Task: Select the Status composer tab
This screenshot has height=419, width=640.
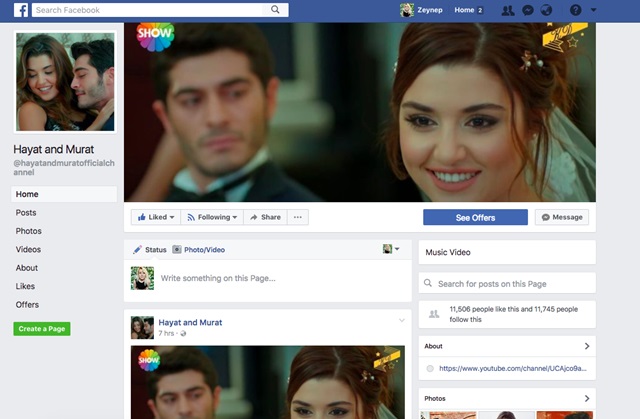Action: click(150, 250)
